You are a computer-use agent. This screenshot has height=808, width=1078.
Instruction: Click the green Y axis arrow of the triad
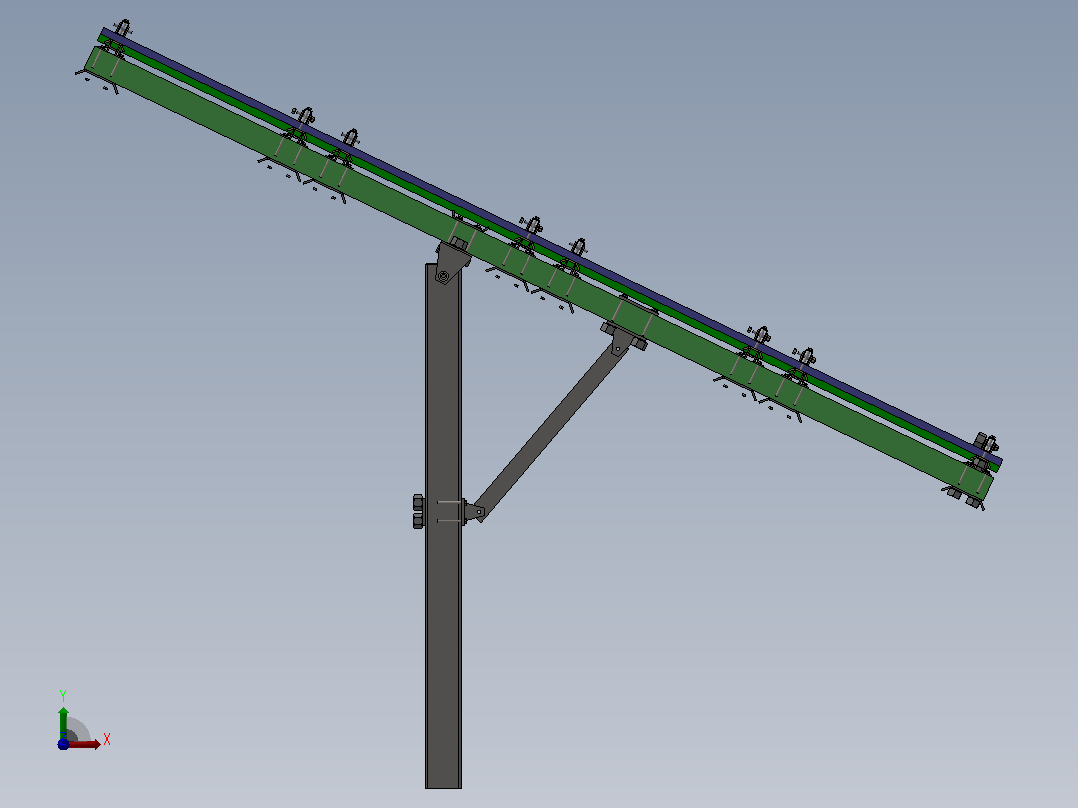(x=63, y=723)
